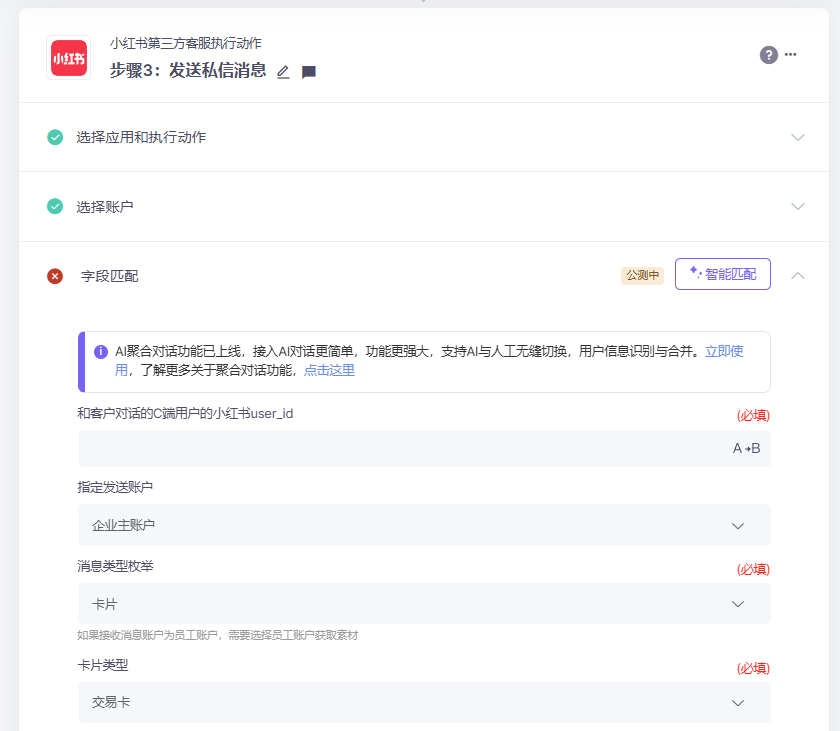Expand the 选择应用和执行动作 section chevron
The image size is (840, 731).
(797, 137)
